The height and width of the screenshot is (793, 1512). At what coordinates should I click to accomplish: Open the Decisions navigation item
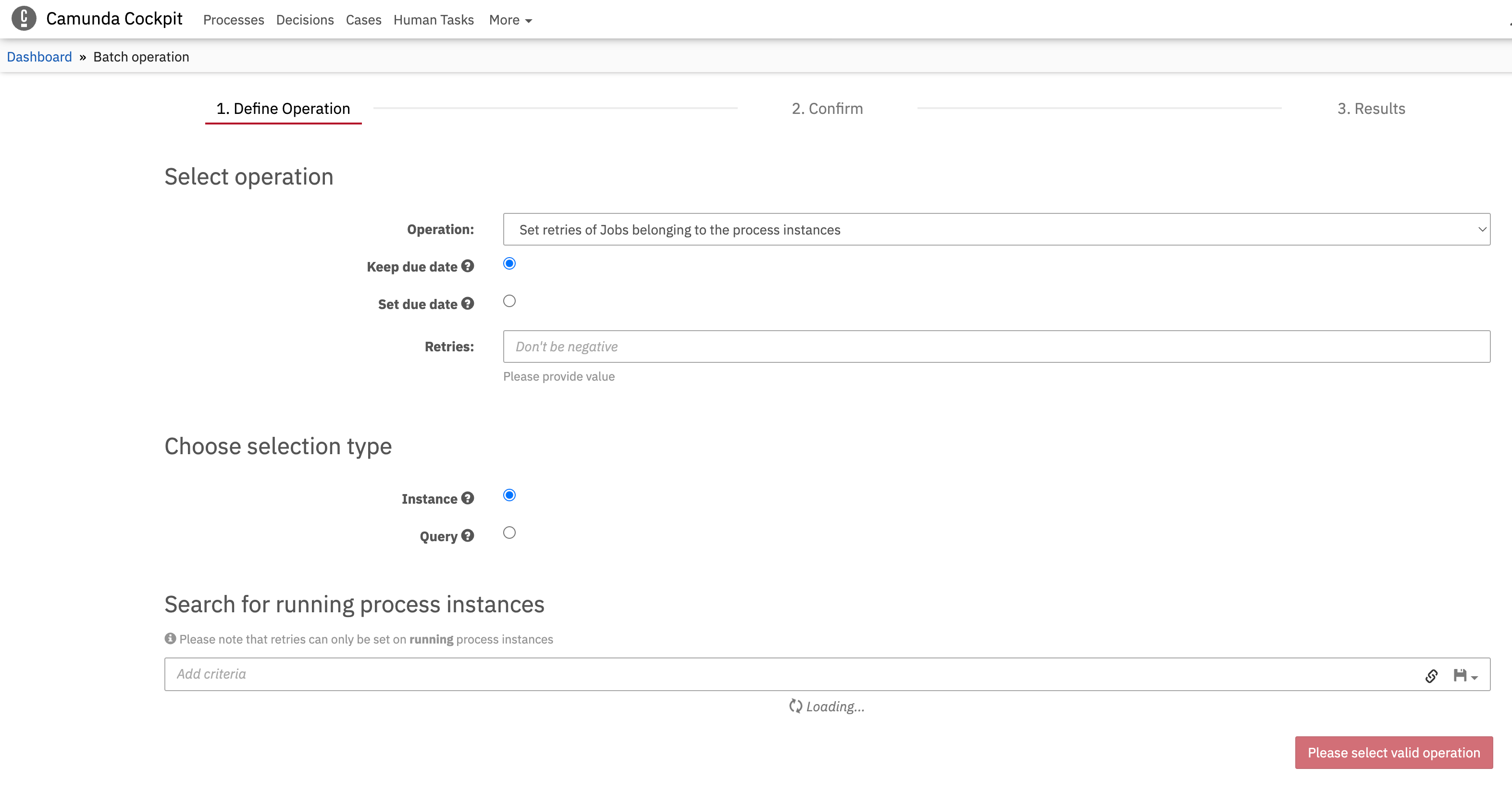[x=305, y=20]
